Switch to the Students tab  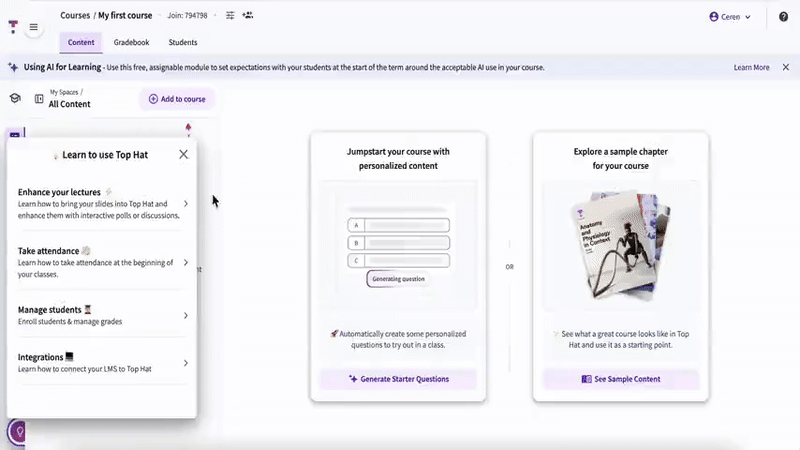click(x=183, y=42)
